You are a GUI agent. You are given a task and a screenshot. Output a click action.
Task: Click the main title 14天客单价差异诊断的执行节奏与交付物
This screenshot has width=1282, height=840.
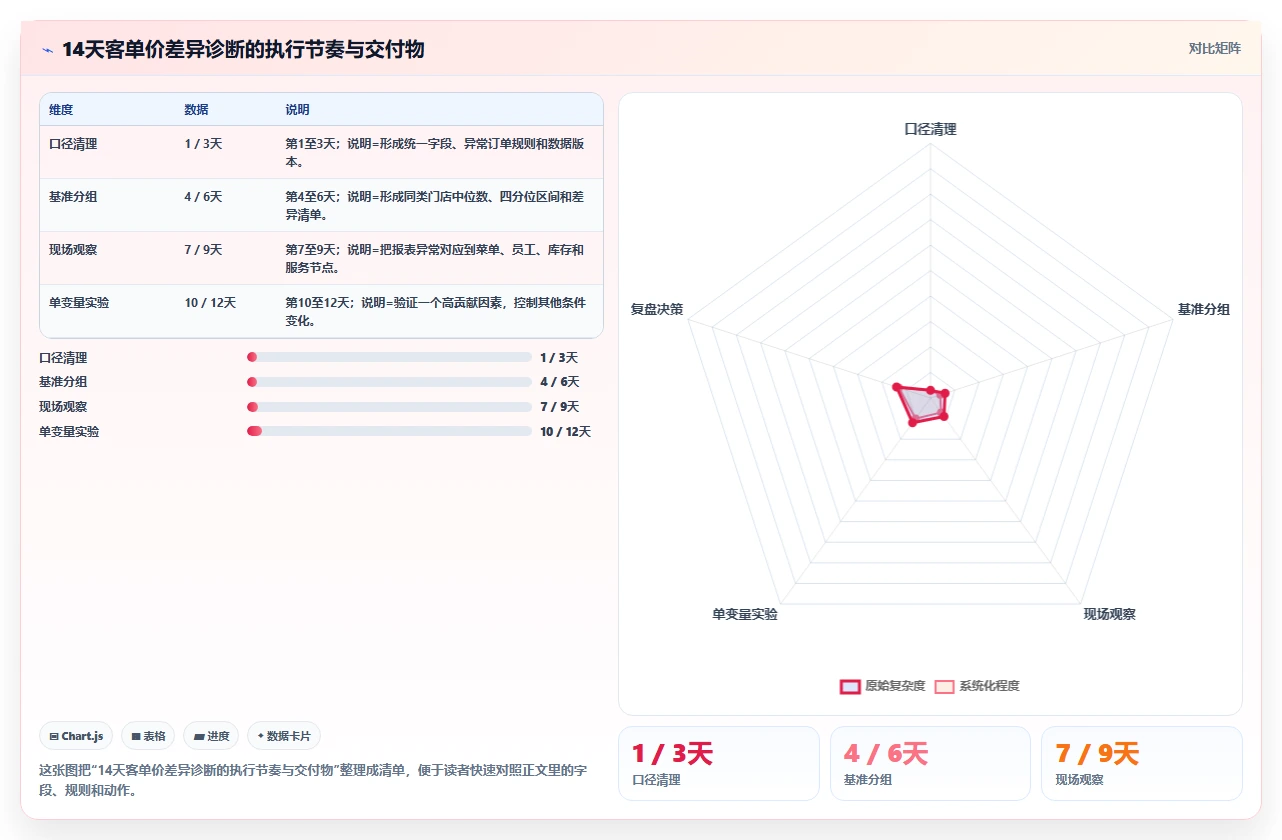(x=243, y=49)
